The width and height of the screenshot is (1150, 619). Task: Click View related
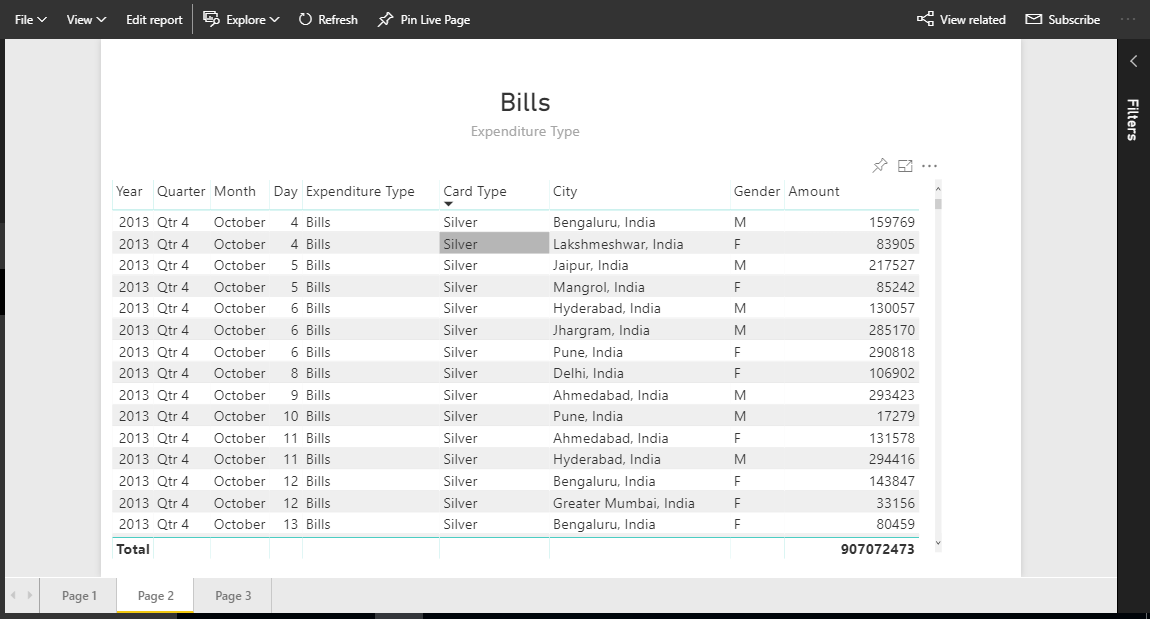point(962,19)
